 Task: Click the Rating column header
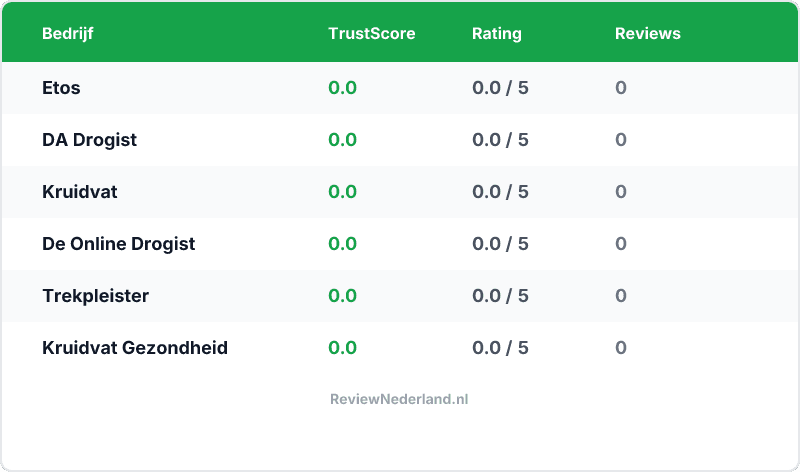496,33
